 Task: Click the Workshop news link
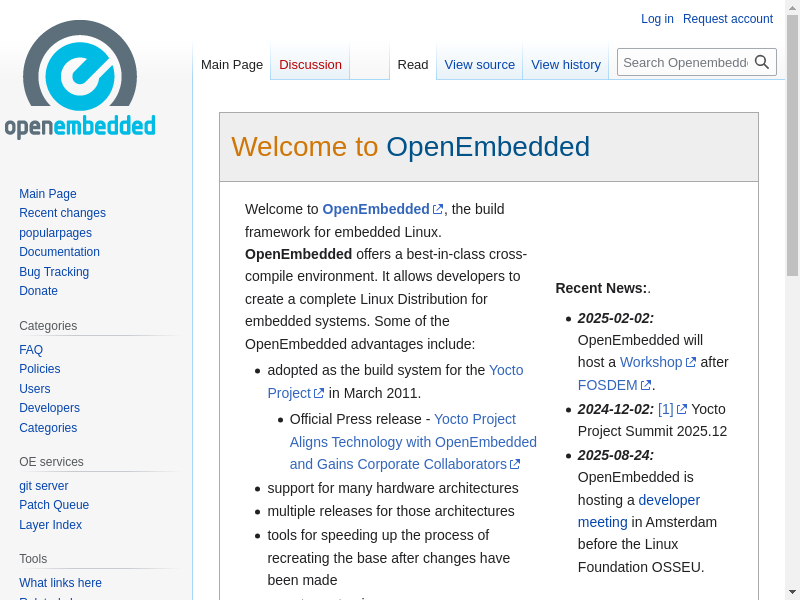(x=650, y=362)
